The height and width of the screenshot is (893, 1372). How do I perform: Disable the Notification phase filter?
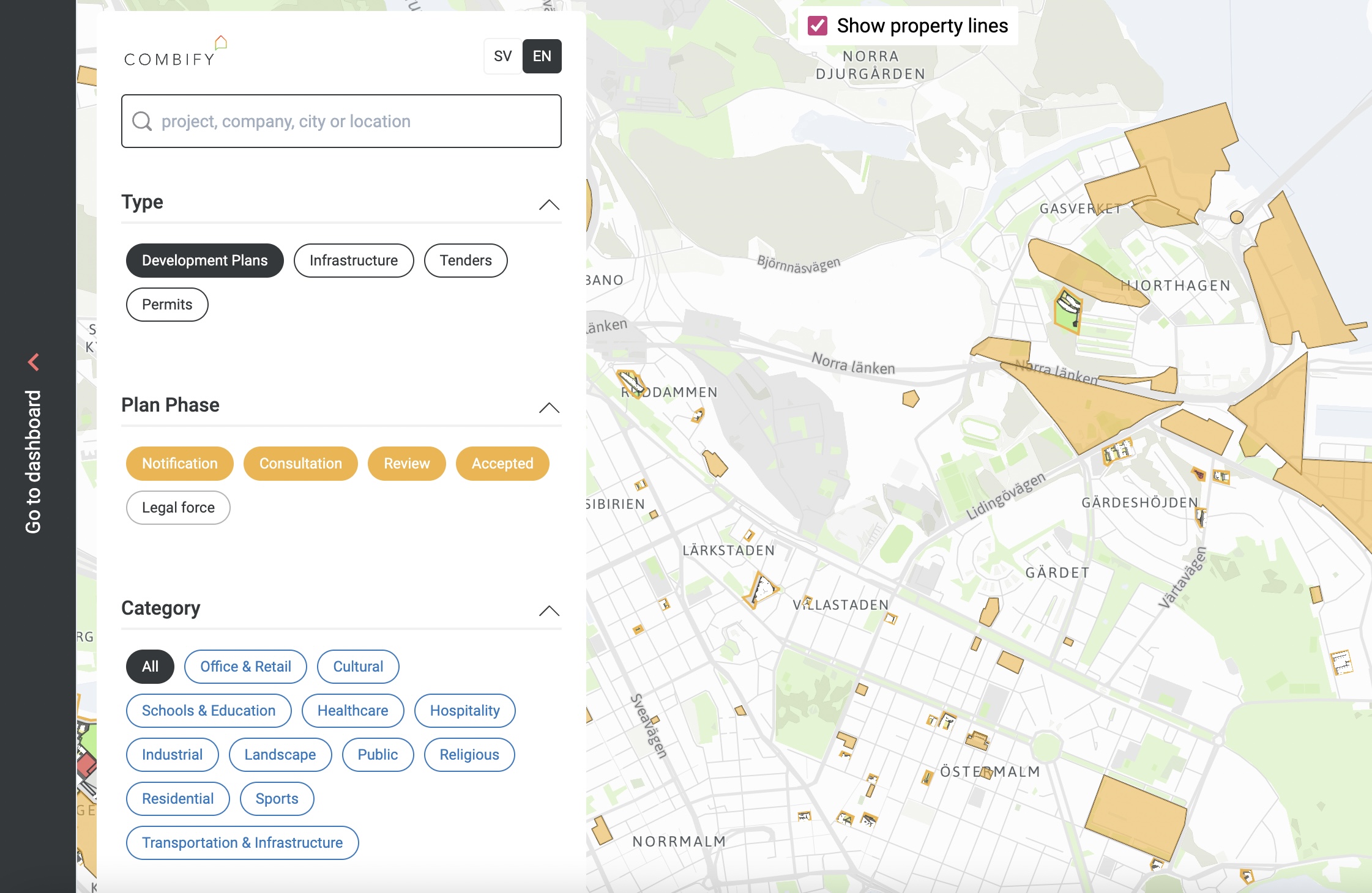(x=179, y=464)
